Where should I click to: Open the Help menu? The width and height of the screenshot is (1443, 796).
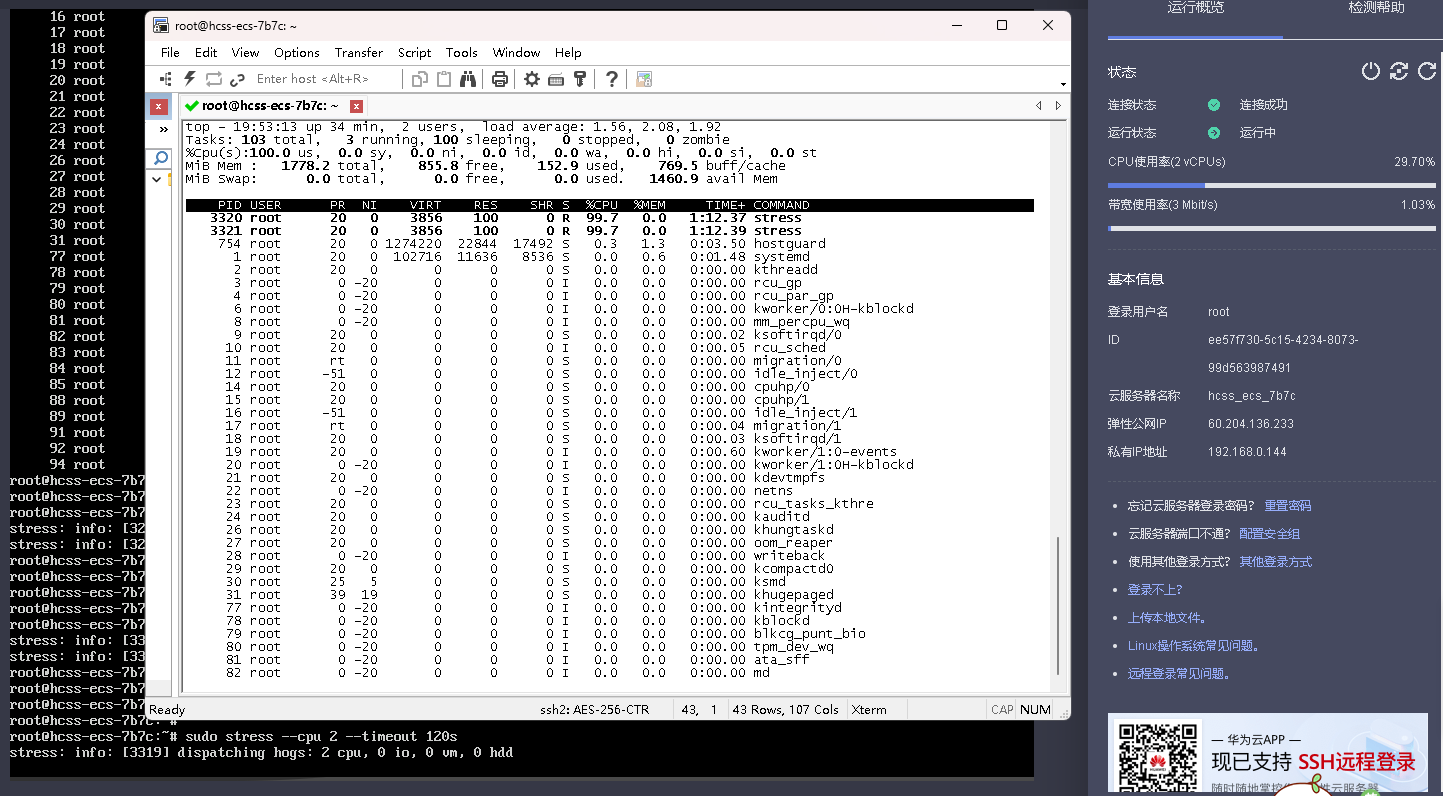(568, 53)
